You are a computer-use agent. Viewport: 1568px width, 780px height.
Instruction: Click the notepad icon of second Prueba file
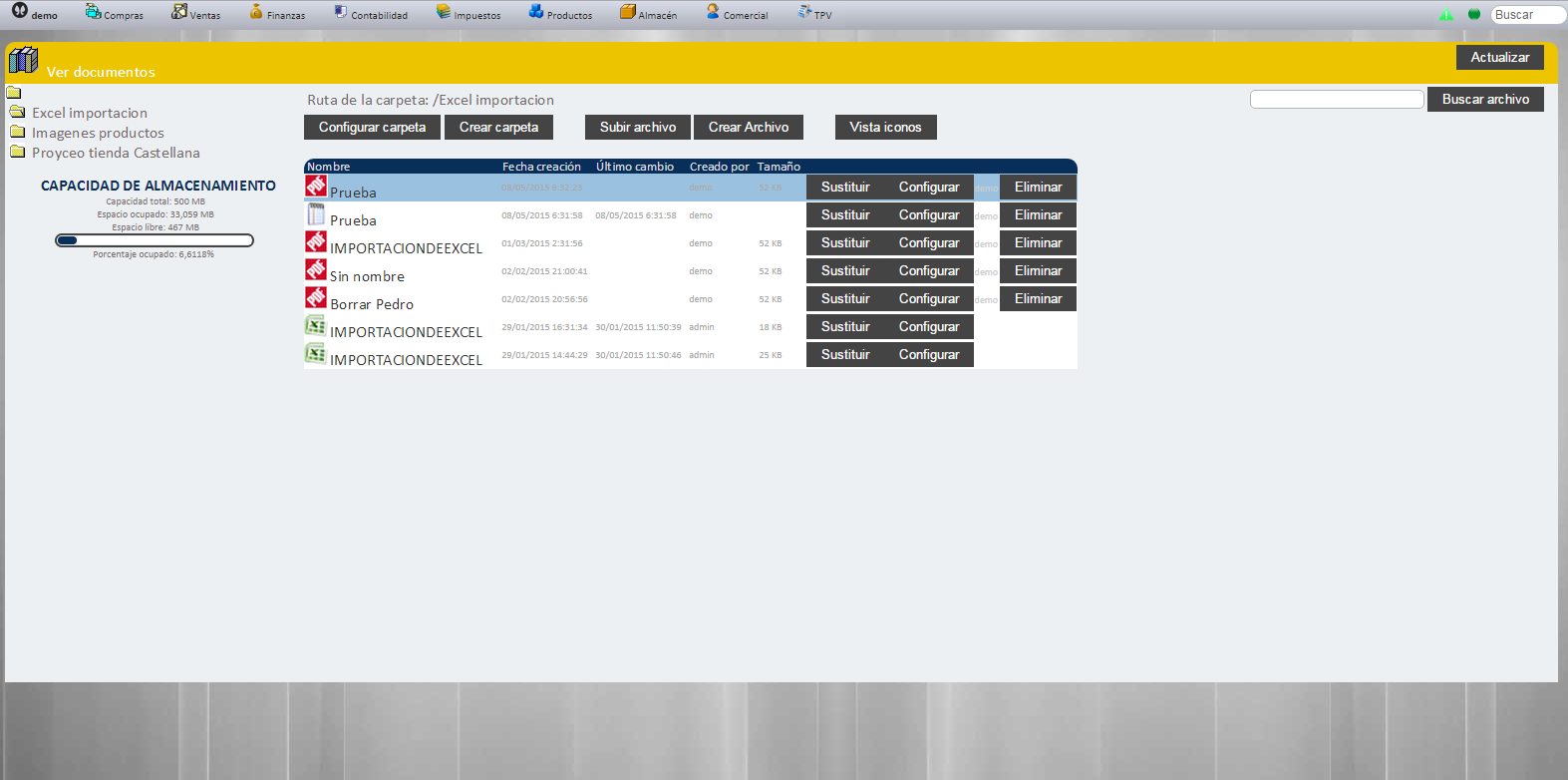[316, 214]
